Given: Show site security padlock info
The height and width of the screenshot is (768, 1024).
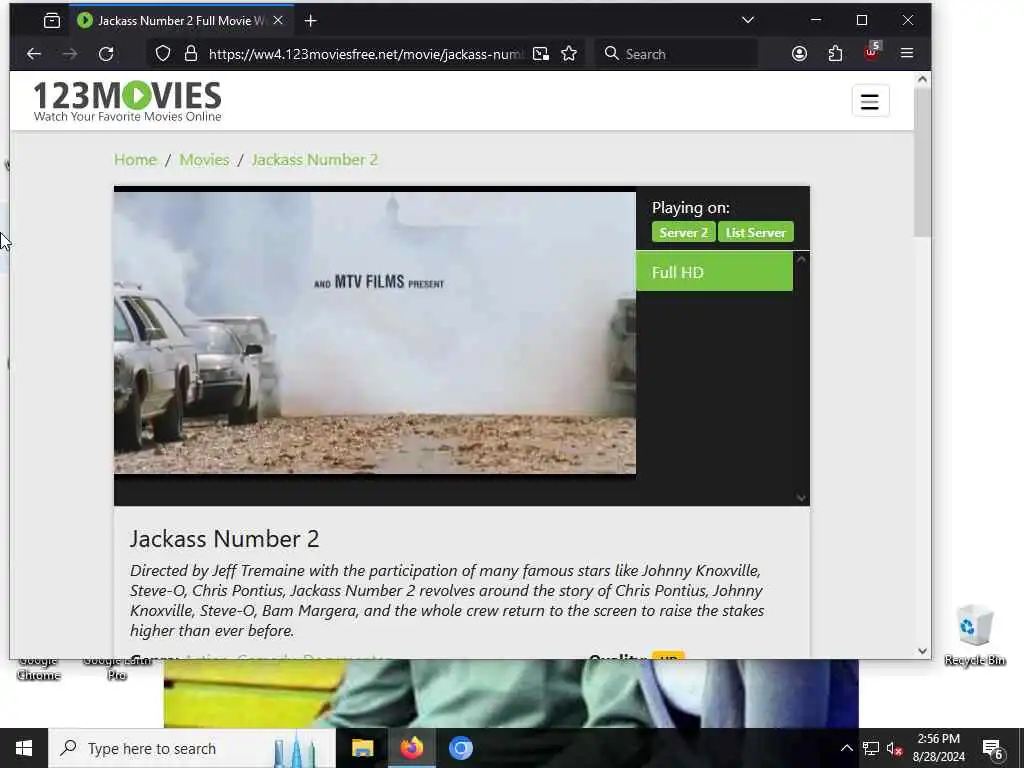Looking at the screenshot, I should [x=191, y=54].
